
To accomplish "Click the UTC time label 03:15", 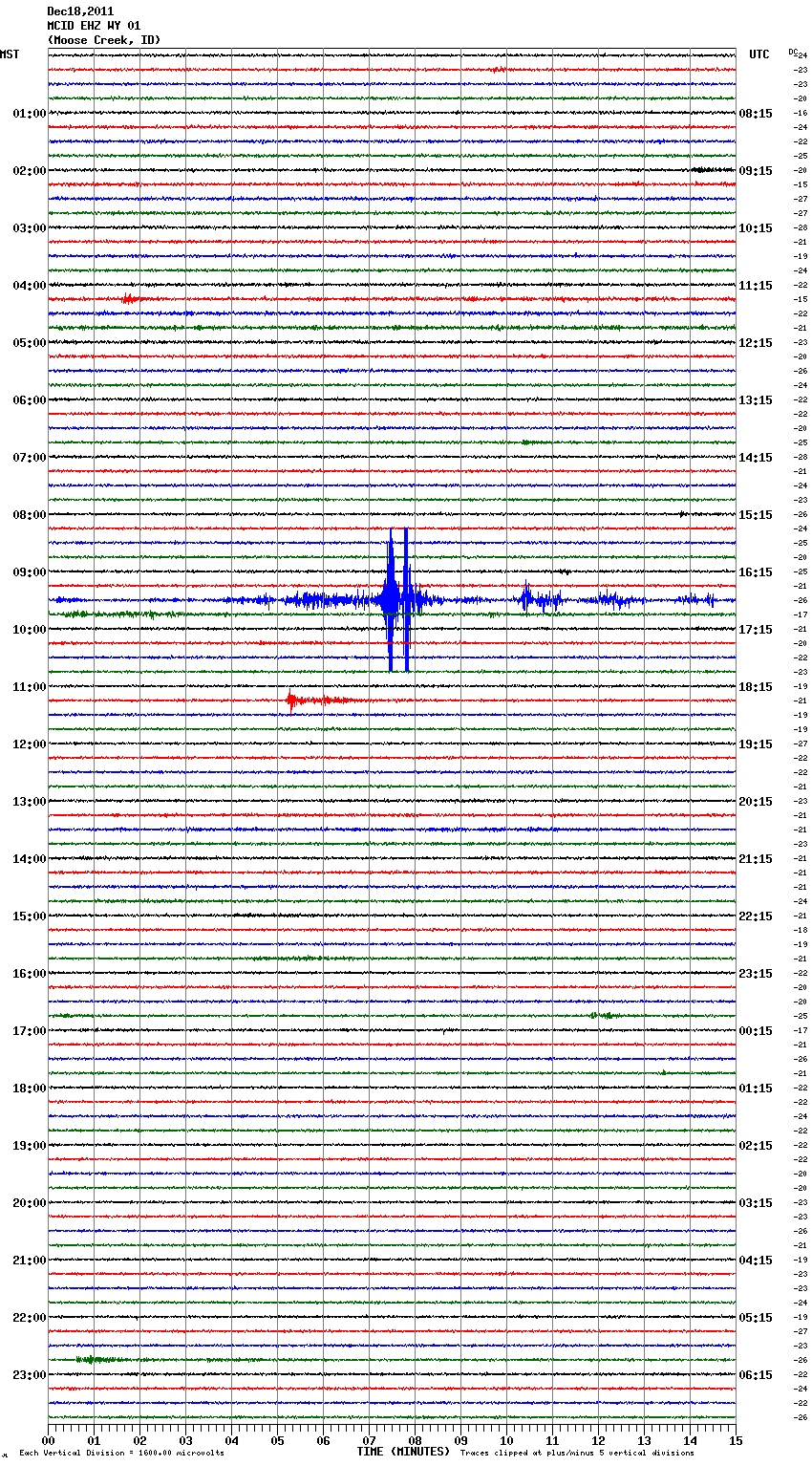I will 756,1203.
